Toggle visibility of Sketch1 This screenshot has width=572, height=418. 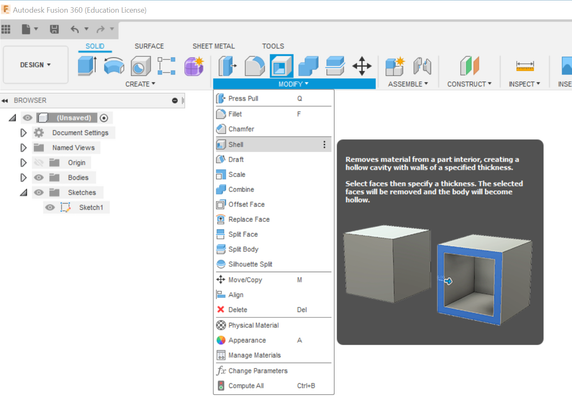click(x=50, y=208)
